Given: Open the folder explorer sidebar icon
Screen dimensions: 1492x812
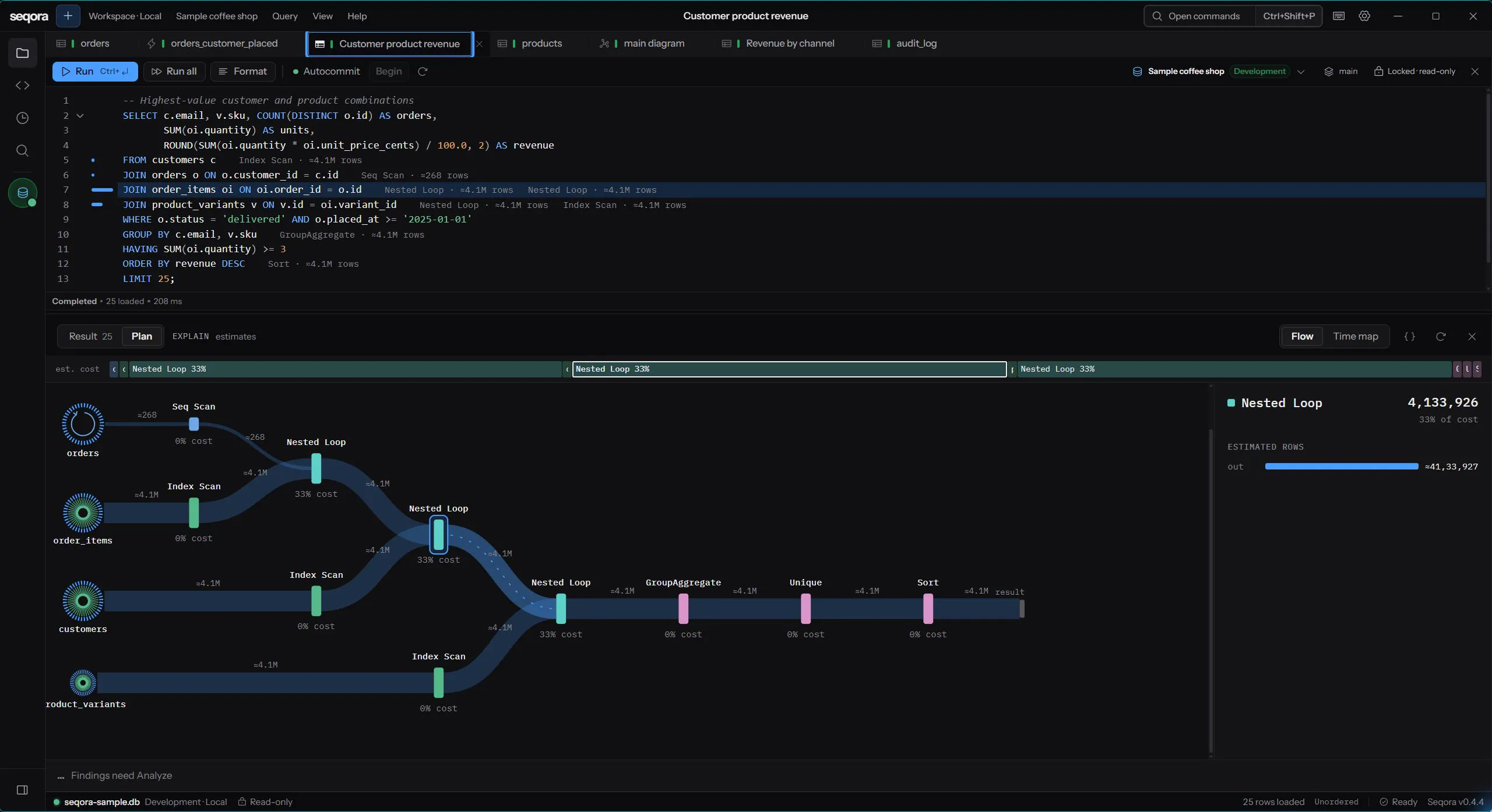Looking at the screenshot, I should pyautogui.click(x=22, y=53).
